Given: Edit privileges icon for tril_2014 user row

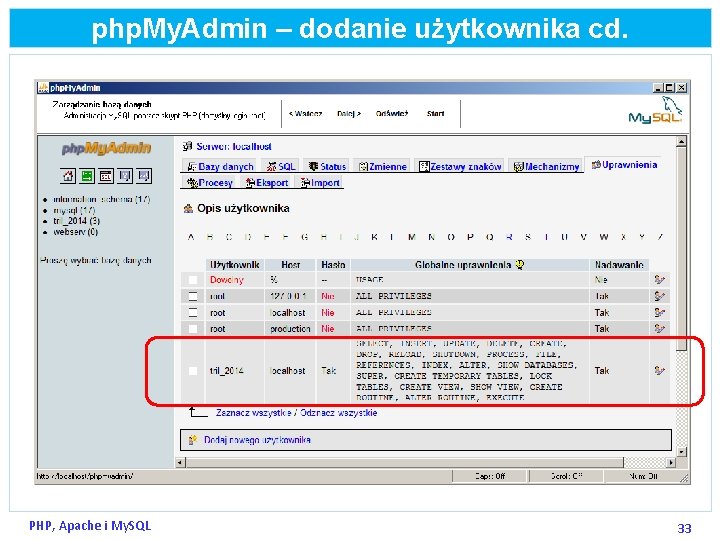Looking at the screenshot, I should pyautogui.click(x=659, y=371).
